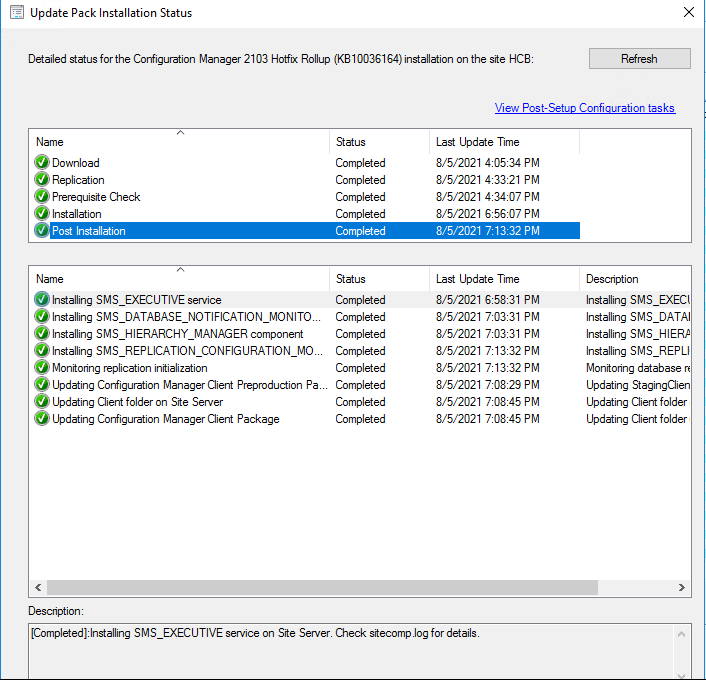Click check icon for Installing SMS_EXECUTIVE service

pos(42,299)
